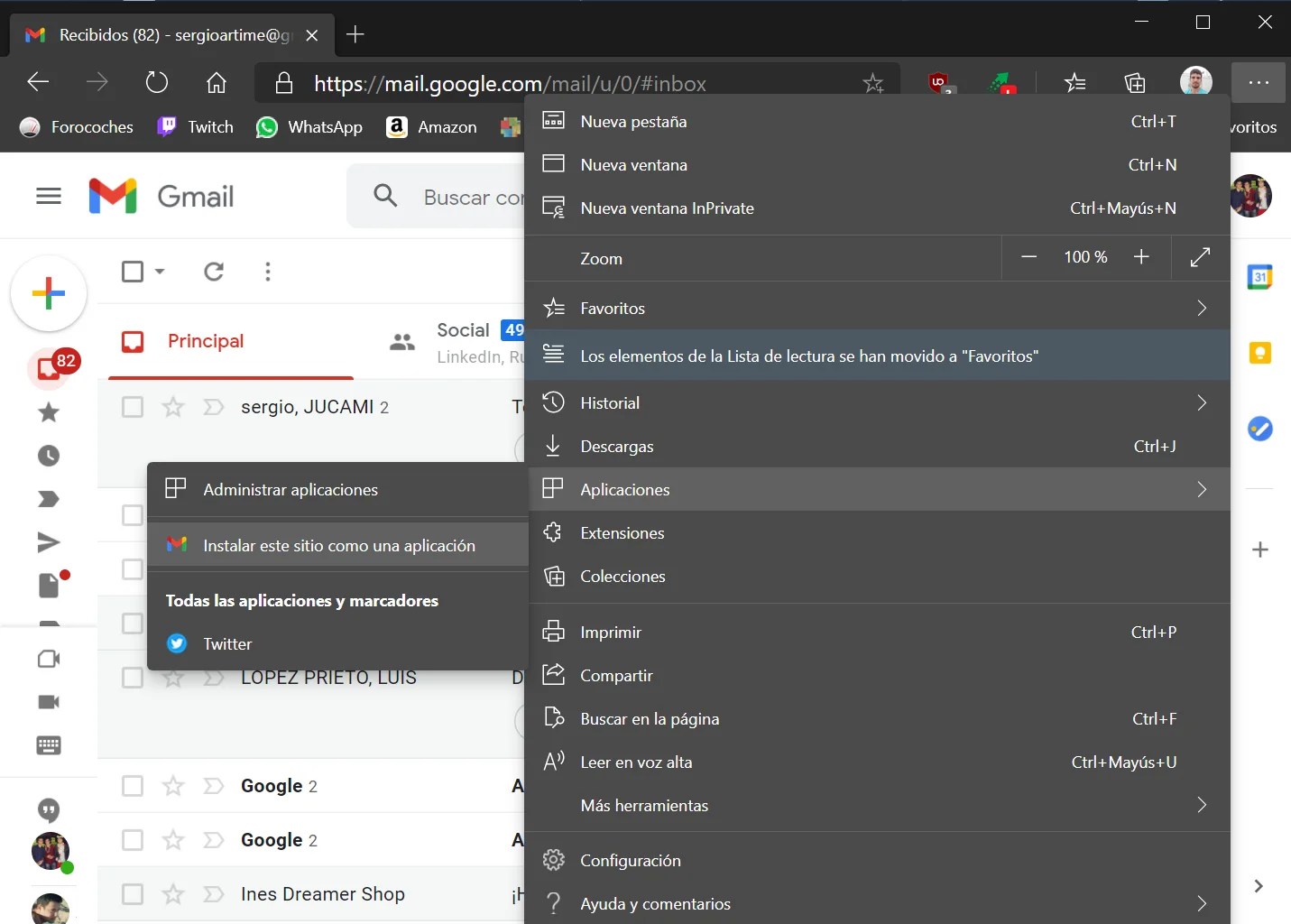The image size is (1291, 924).
Task: Star the first Google email
Action: pos(172,786)
